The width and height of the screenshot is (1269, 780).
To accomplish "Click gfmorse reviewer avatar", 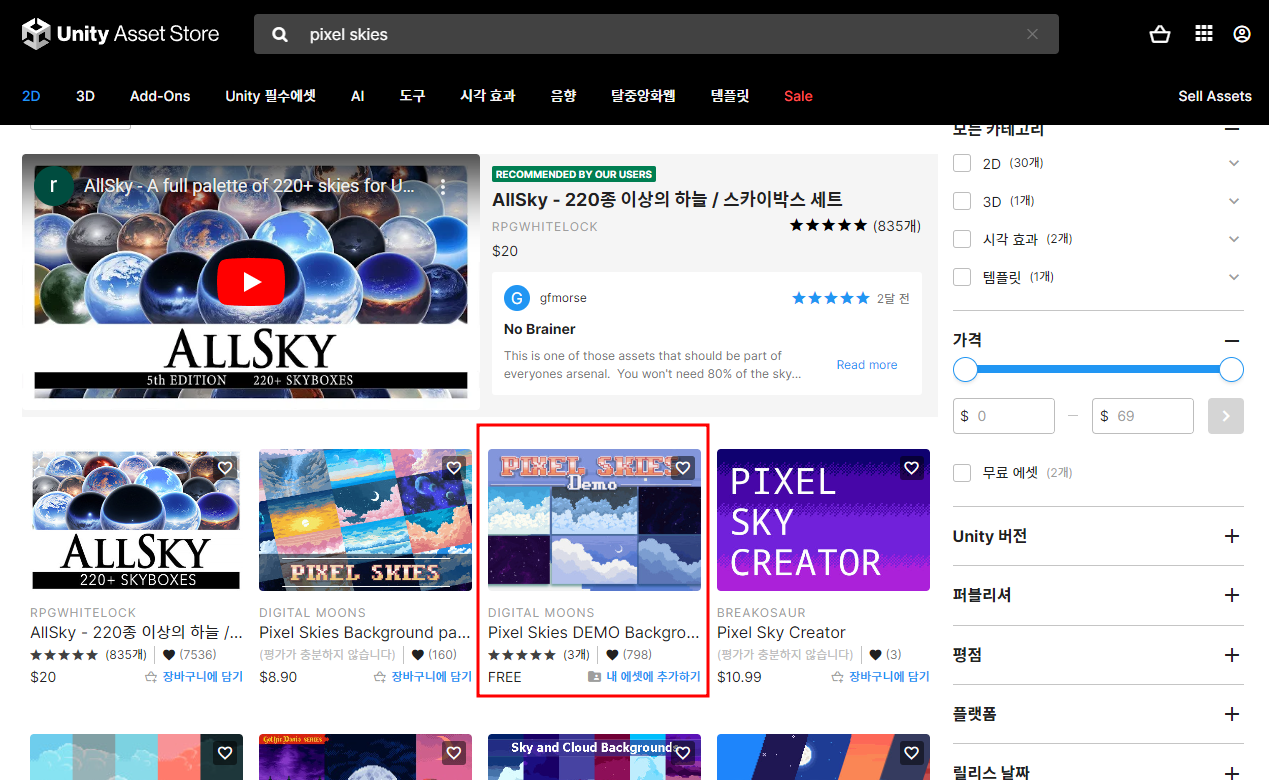I will 517,298.
